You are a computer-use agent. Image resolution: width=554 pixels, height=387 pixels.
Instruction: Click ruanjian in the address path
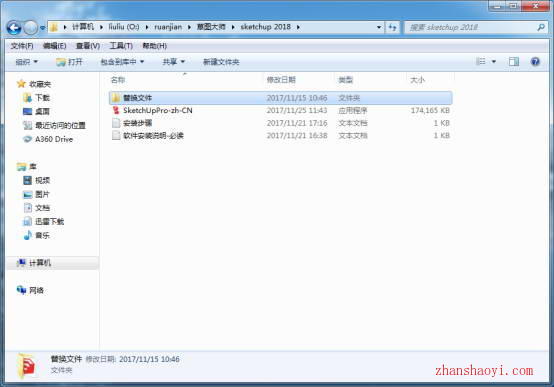click(168, 27)
